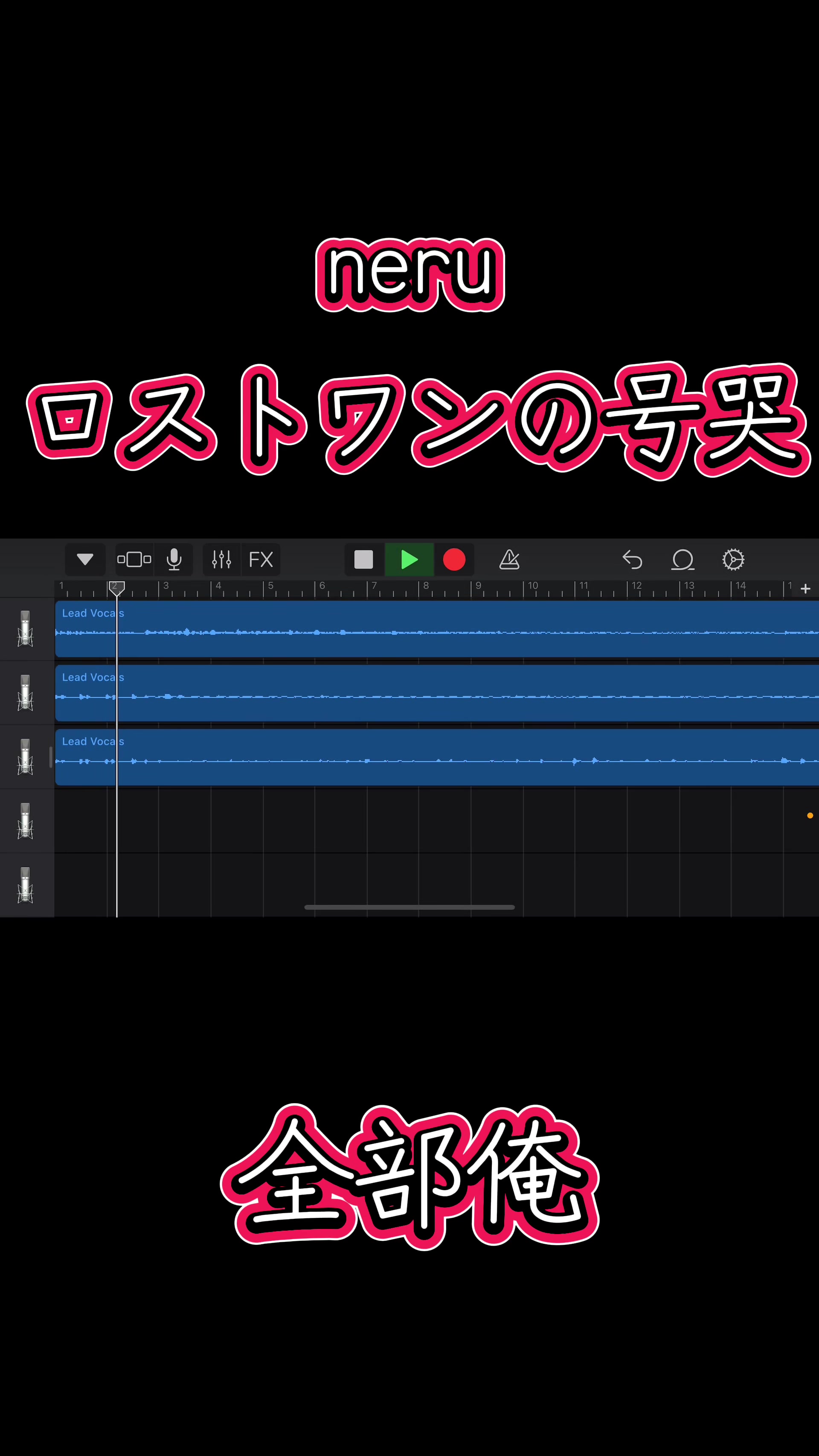Stop playback with the square button
This screenshot has width=819, height=1456.
tap(364, 559)
